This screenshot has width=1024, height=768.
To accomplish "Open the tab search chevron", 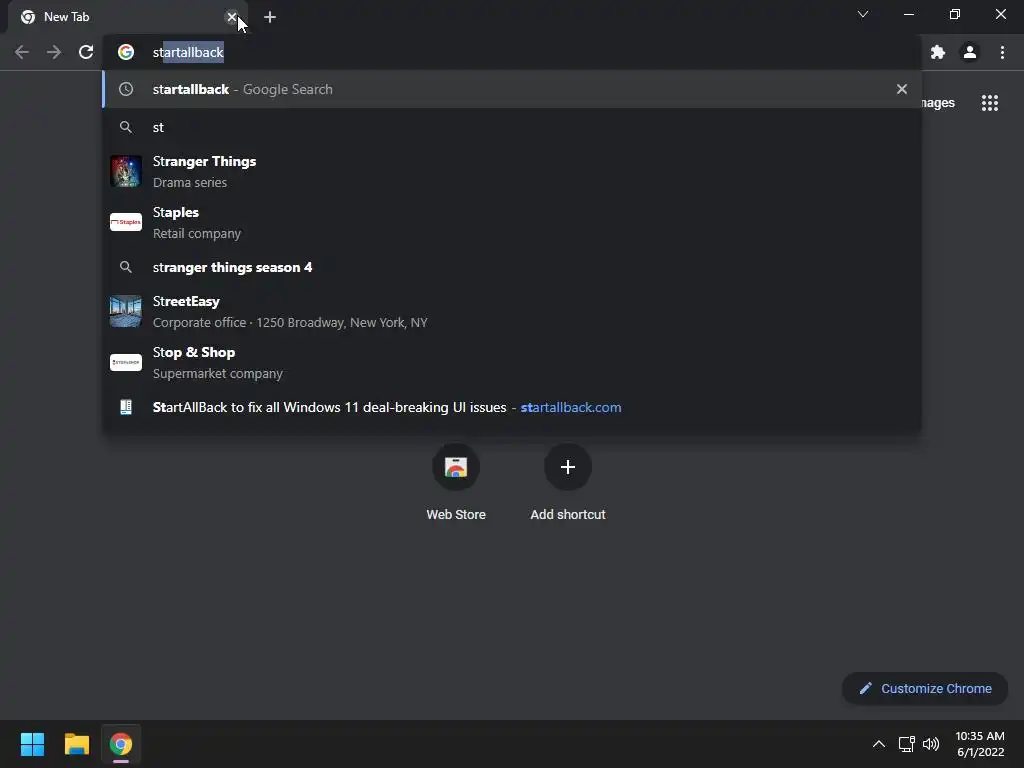I will (x=863, y=14).
